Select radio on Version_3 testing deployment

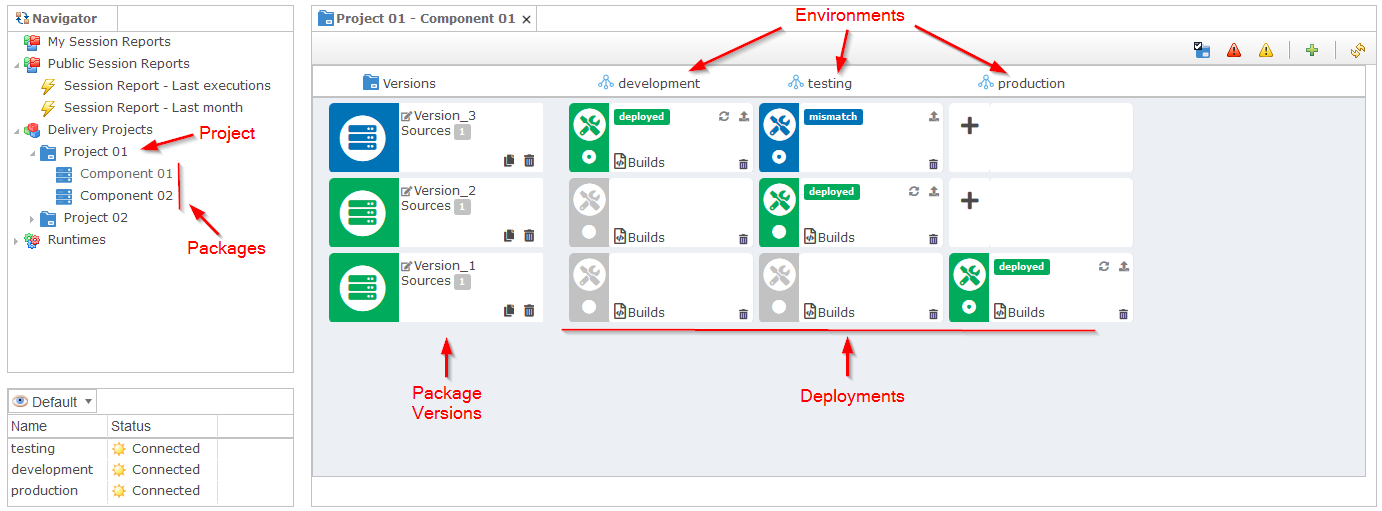(779, 157)
